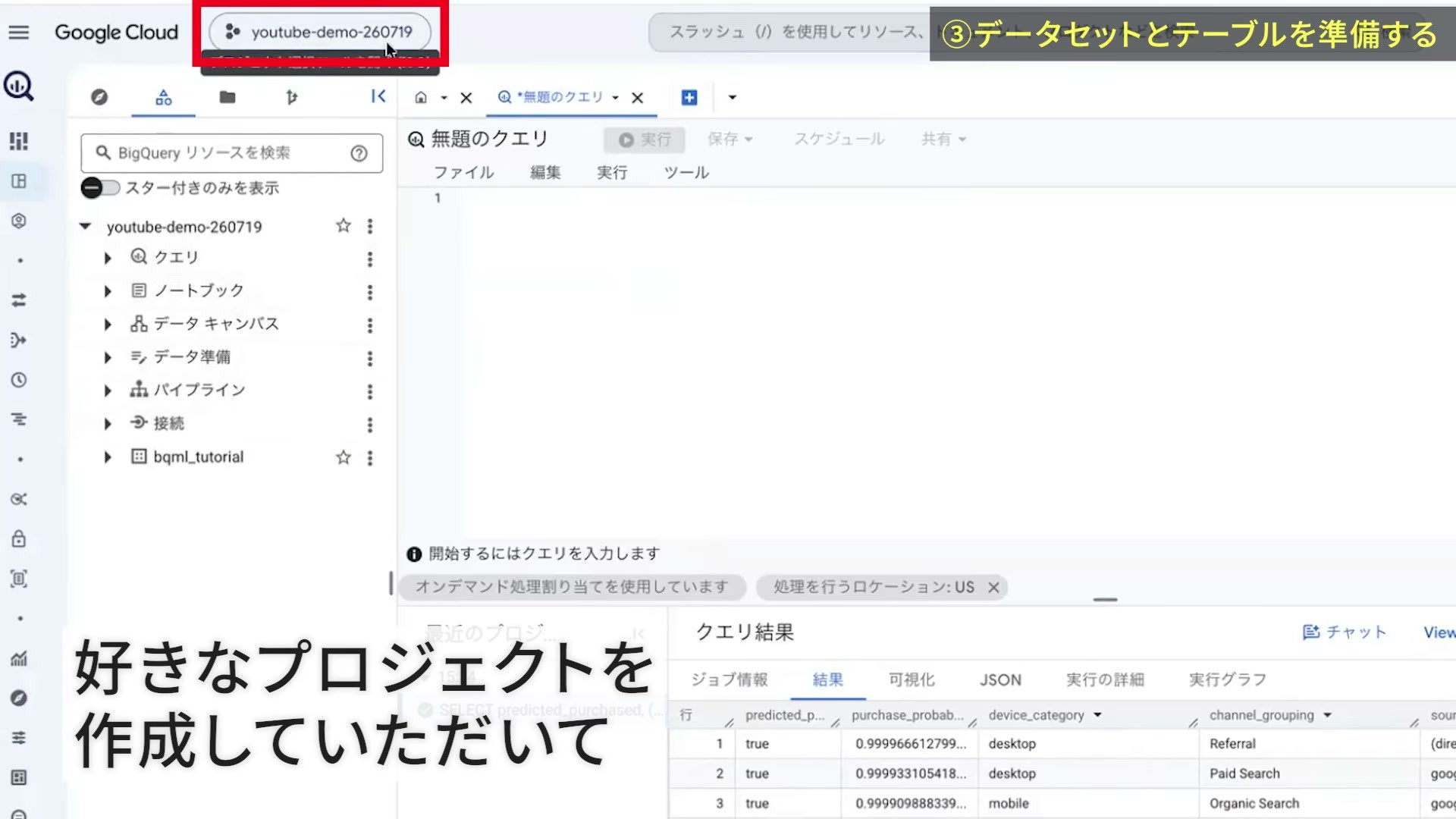
Task: Open the 実行 menu in the menu bar
Action: (612, 173)
